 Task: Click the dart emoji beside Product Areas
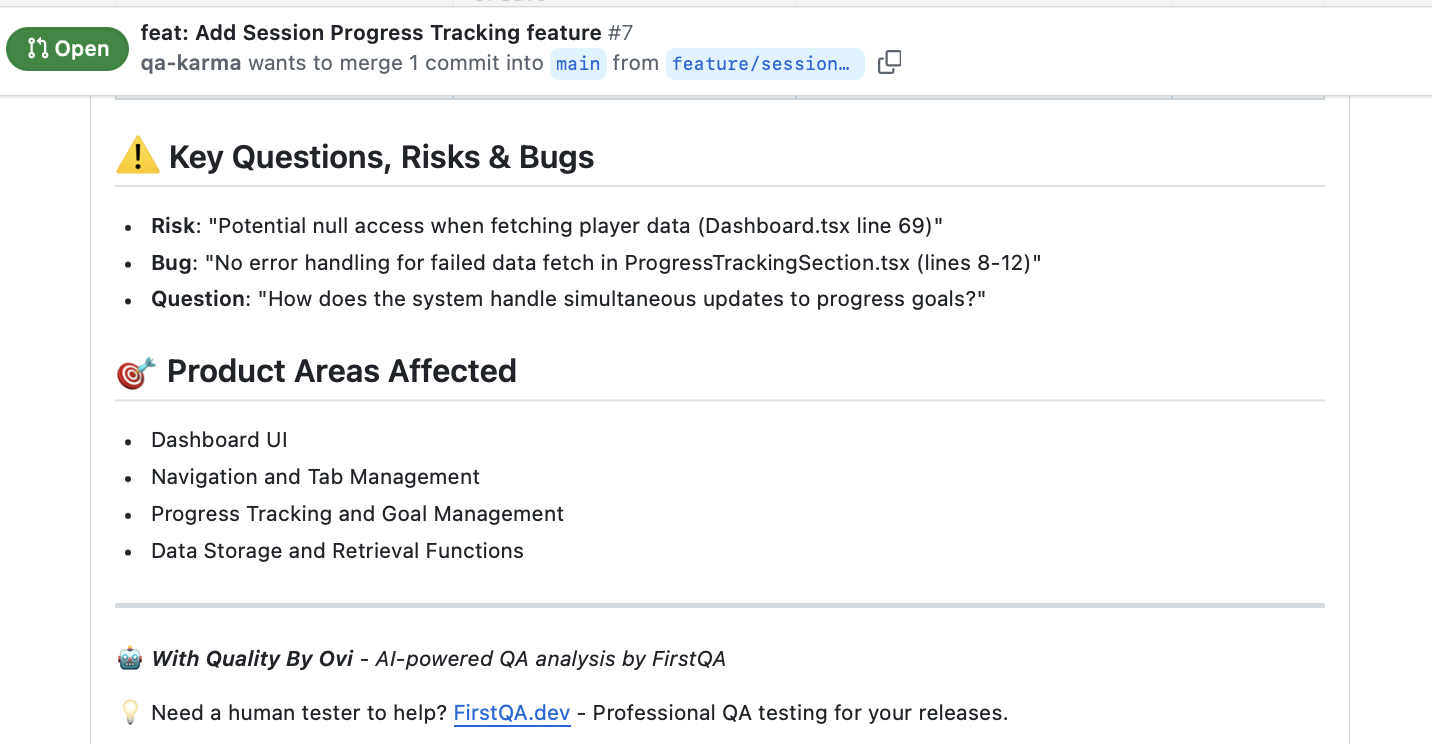(x=136, y=372)
